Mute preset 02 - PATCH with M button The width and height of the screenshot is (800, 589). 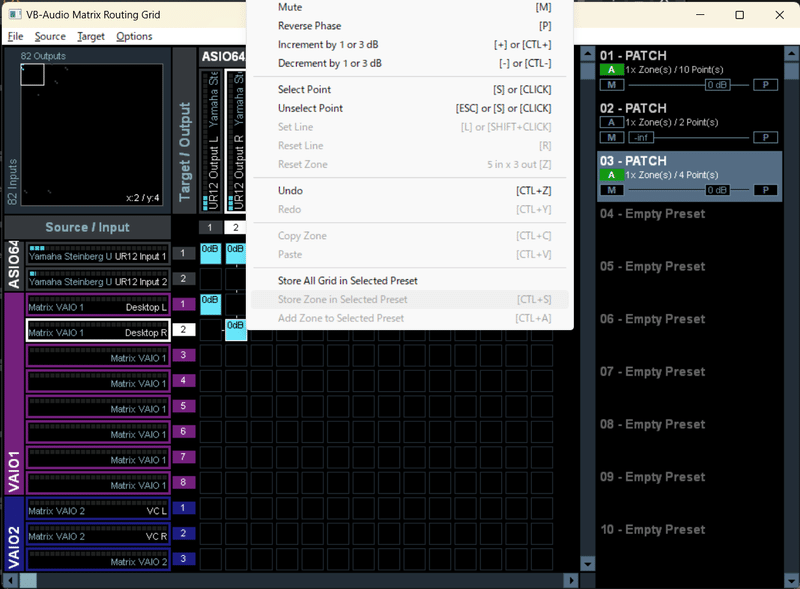coord(612,138)
